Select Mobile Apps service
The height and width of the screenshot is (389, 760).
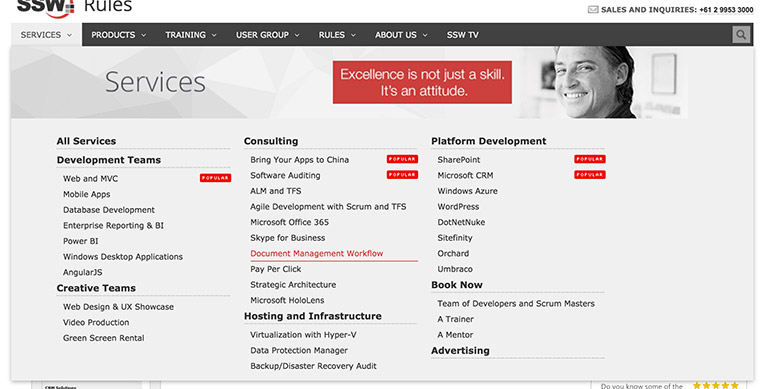(86, 194)
